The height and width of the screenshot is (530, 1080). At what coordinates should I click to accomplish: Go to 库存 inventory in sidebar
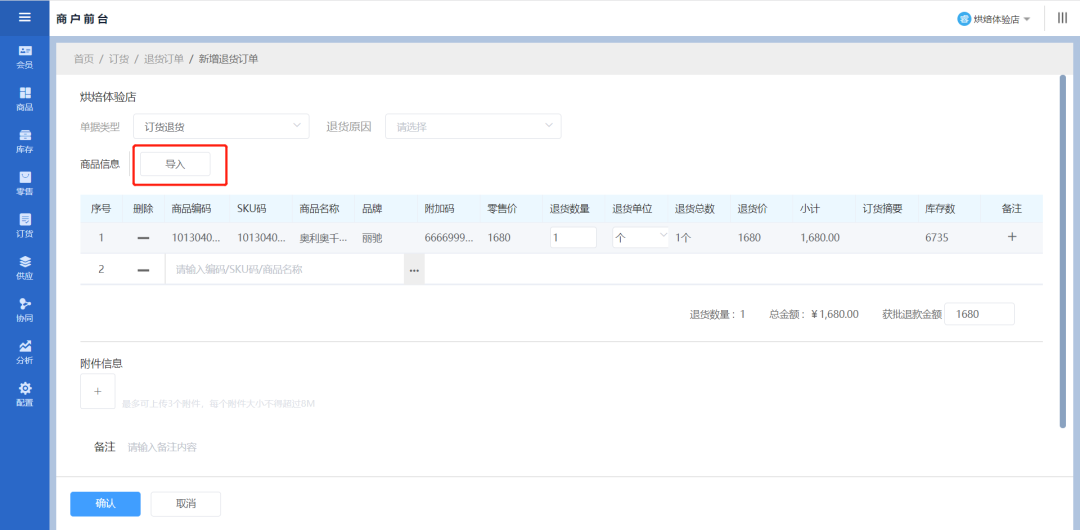[24, 141]
